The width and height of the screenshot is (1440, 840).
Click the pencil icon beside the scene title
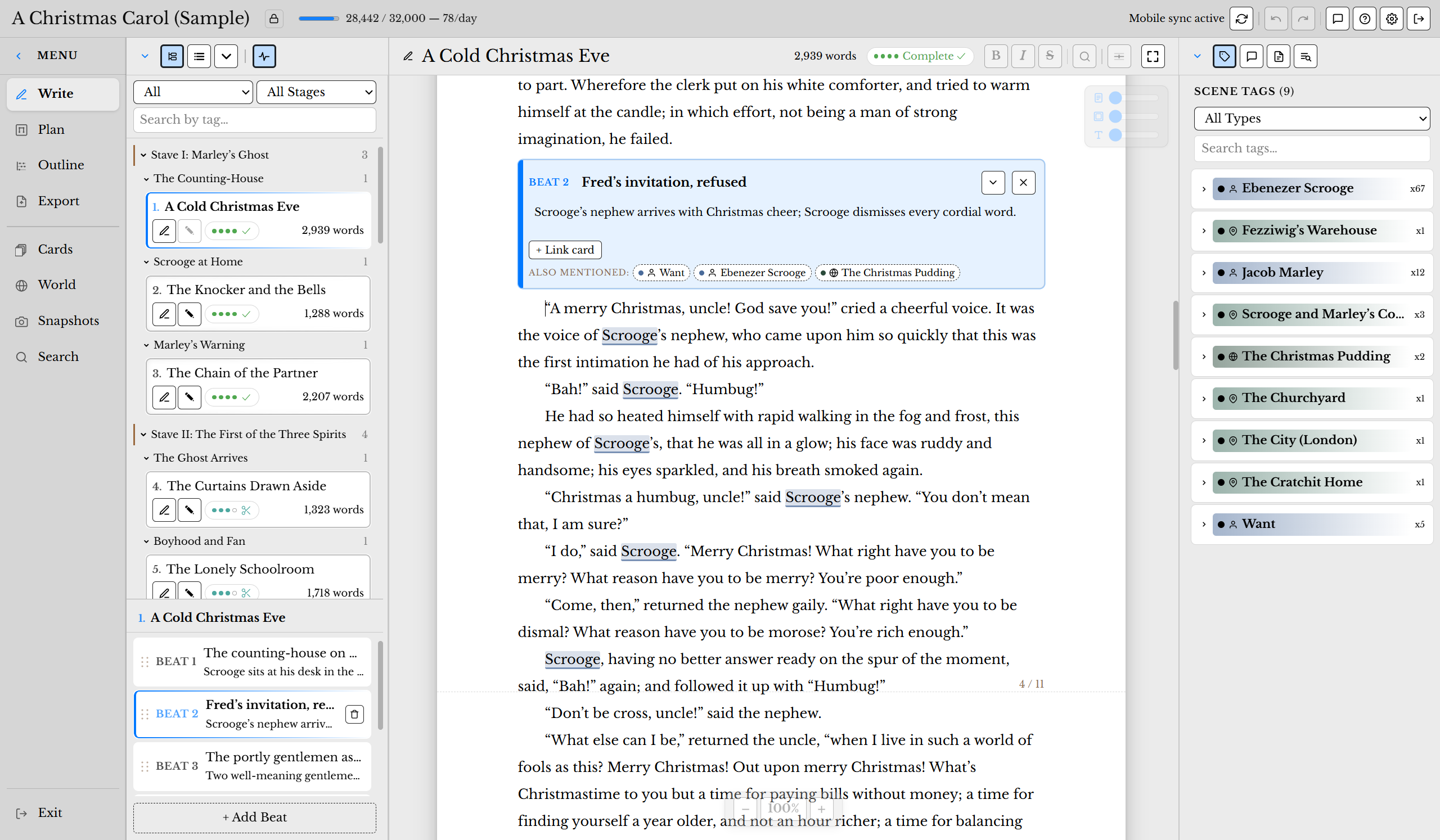coord(408,56)
